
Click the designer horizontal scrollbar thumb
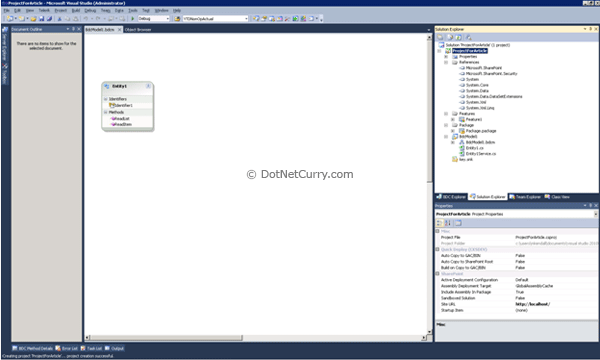pos(166,338)
